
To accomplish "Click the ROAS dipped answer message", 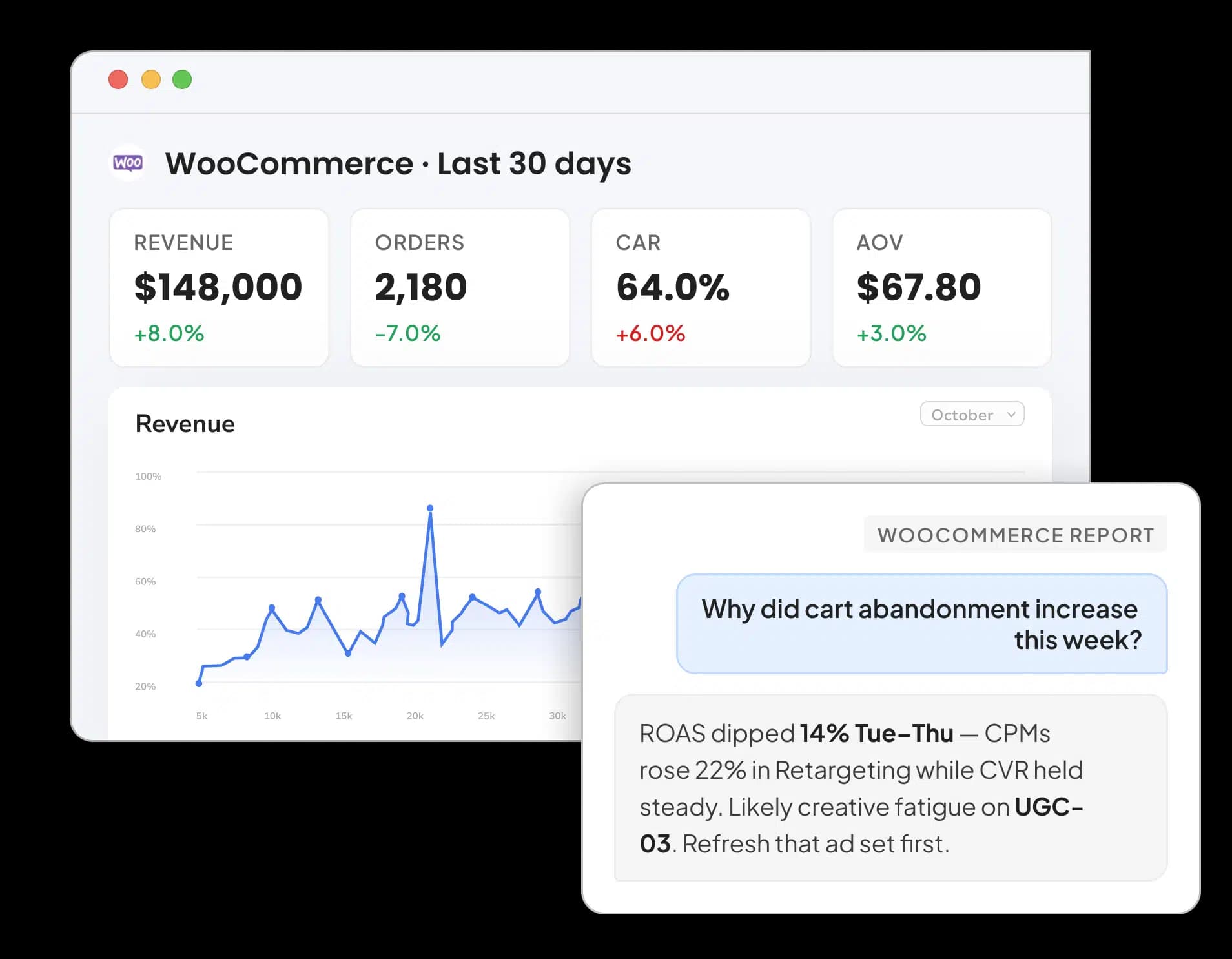I will coord(890,788).
